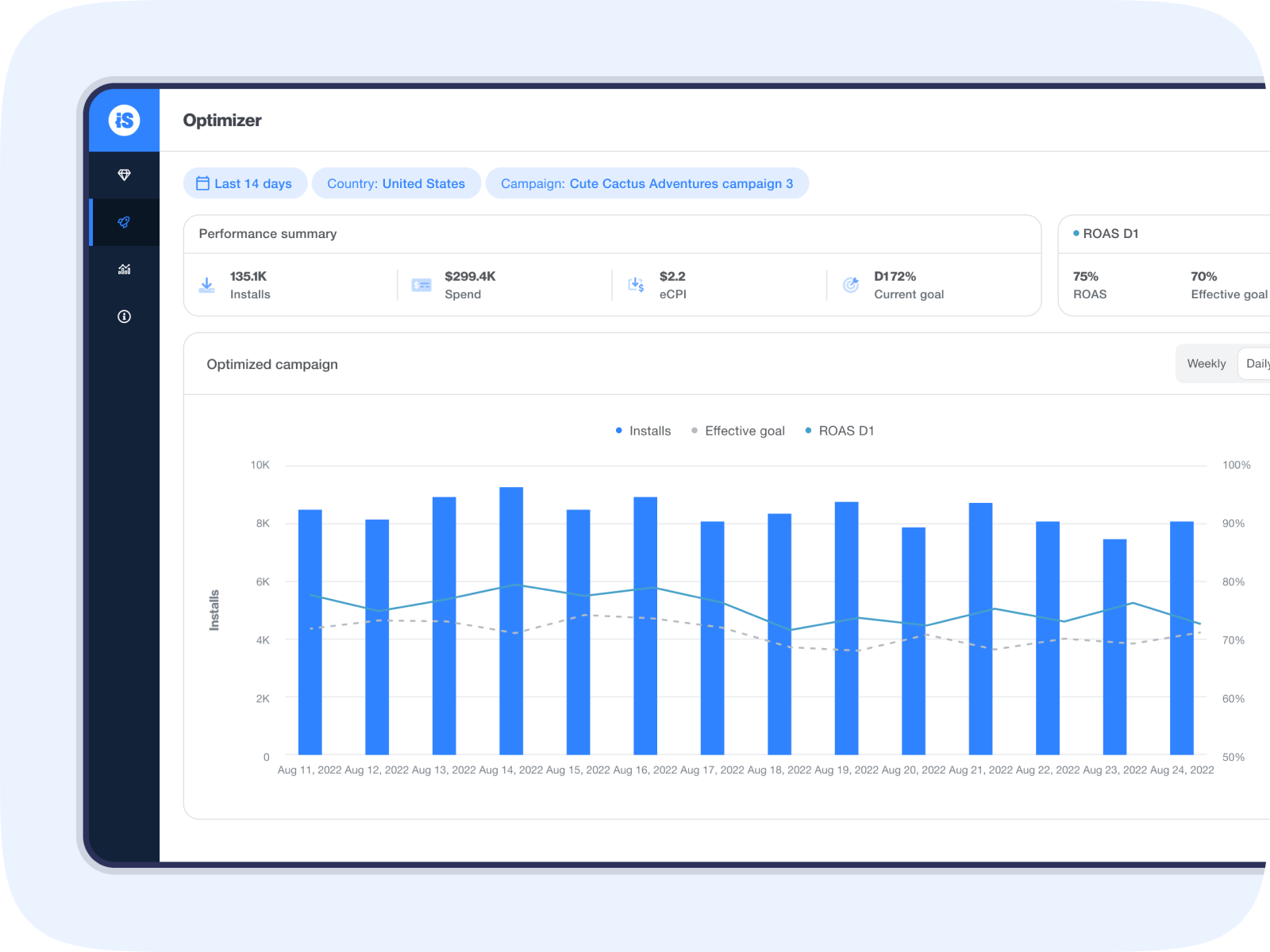Click the info circle sidebar icon
Screen dimensions: 1270x952
[124, 317]
